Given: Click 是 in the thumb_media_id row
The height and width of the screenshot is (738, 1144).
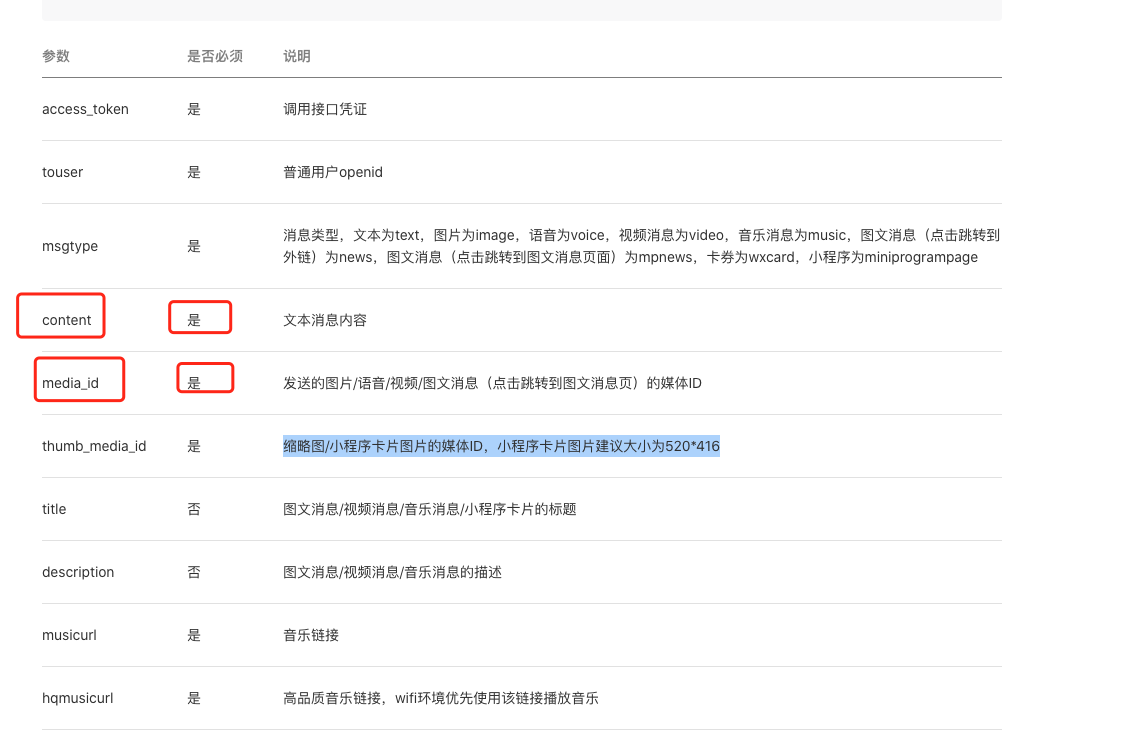Looking at the screenshot, I should point(193,446).
